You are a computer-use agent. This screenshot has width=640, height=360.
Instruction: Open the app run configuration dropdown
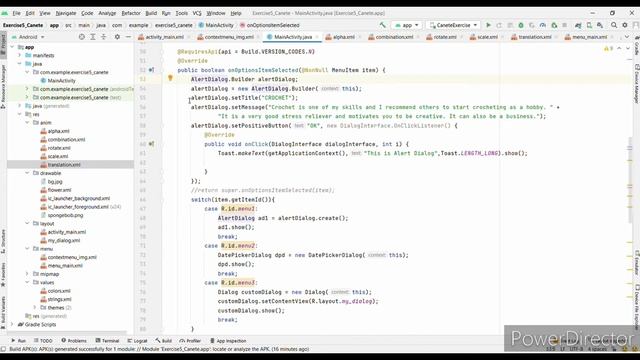click(x=407, y=25)
